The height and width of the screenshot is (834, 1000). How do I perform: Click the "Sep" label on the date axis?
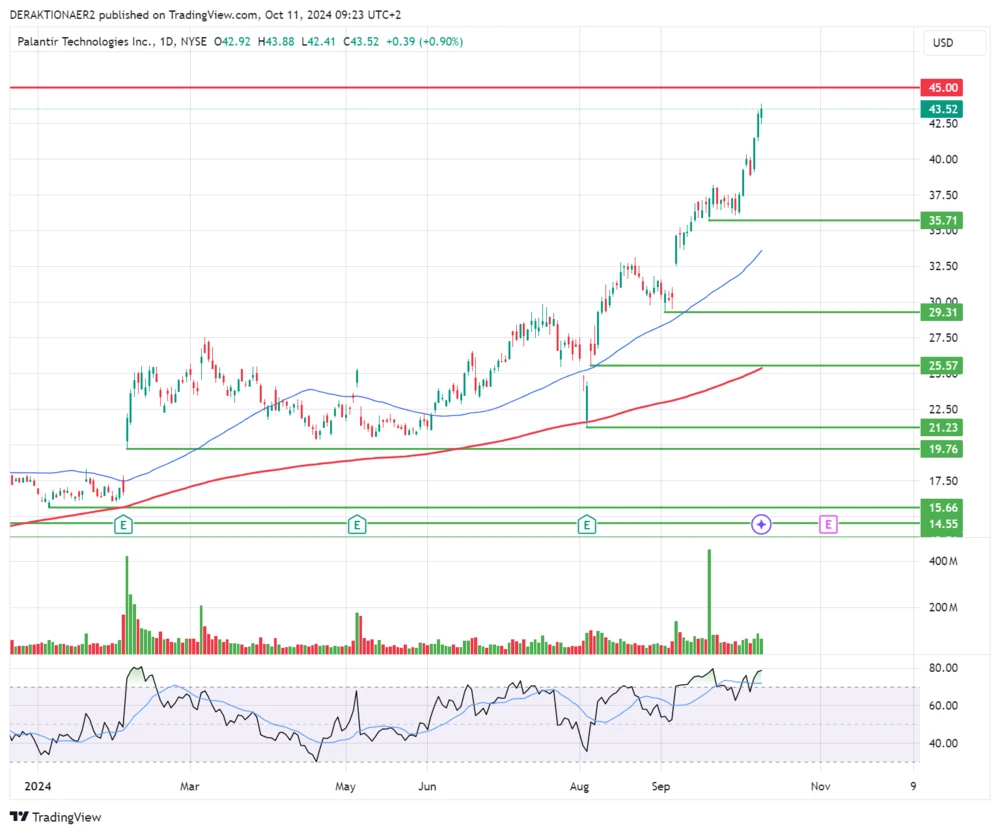659,787
